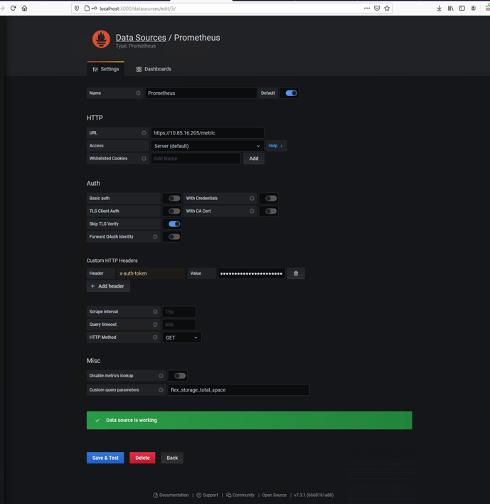The height and width of the screenshot is (504, 490).
Task: Enable the Basic auth switch
Action: pyautogui.click(x=174, y=198)
